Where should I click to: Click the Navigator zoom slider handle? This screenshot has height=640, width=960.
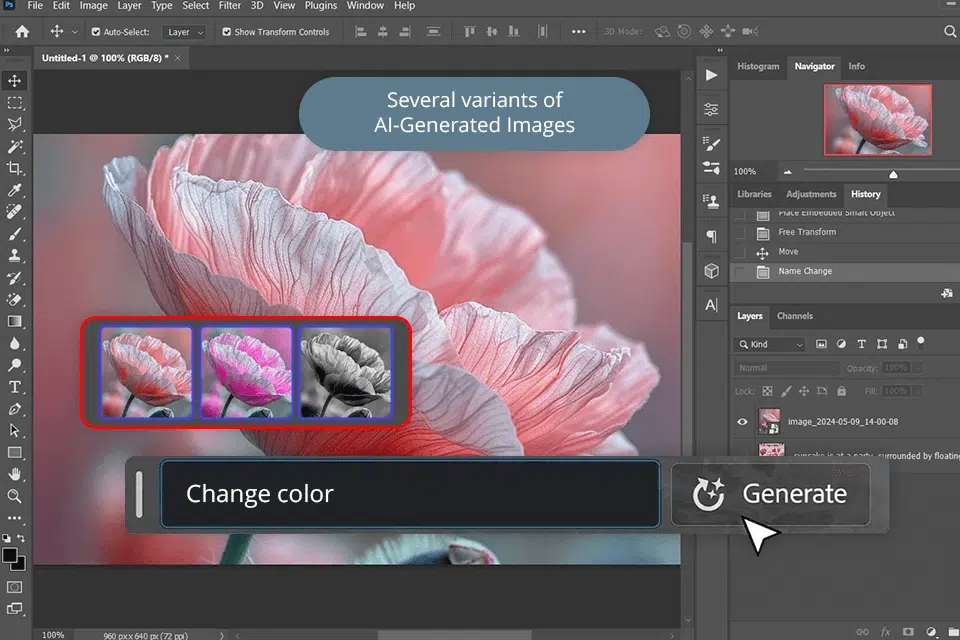click(x=893, y=172)
